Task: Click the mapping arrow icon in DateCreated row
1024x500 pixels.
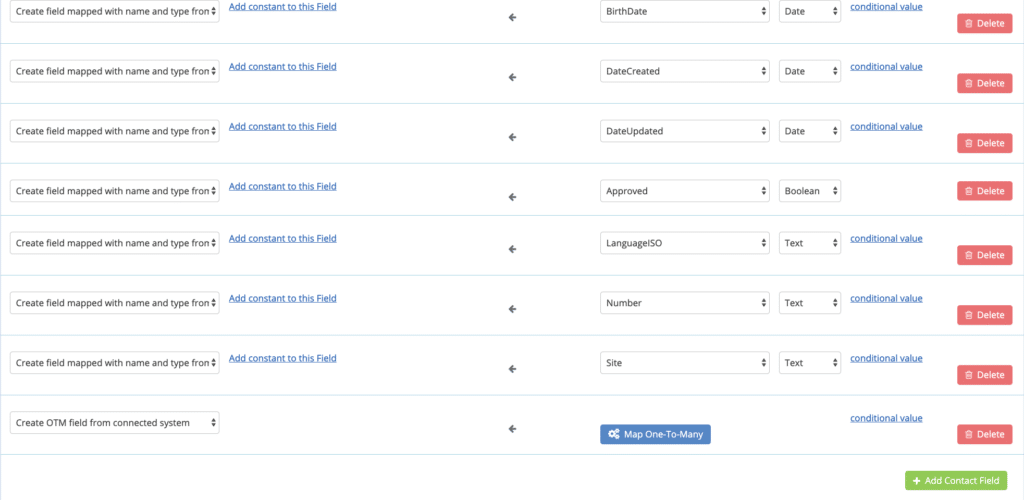Action: coord(513,78)
